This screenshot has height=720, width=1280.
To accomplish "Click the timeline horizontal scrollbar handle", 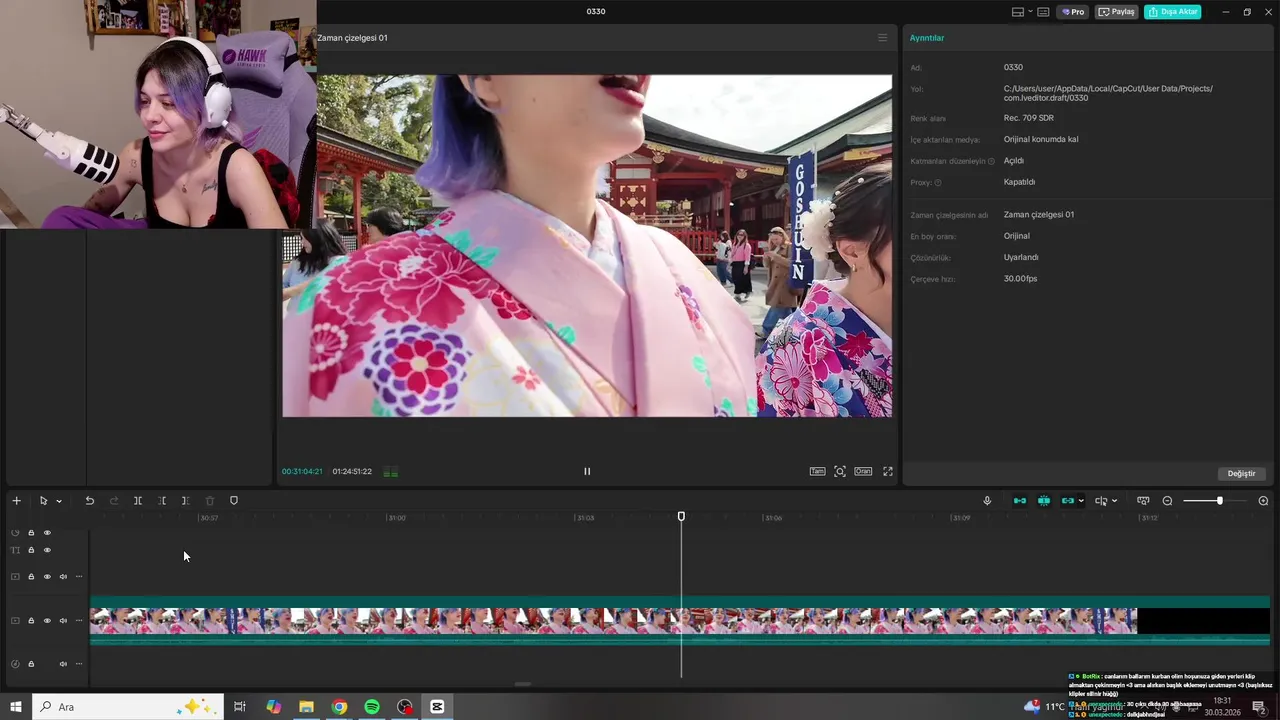I will point(523,685).
